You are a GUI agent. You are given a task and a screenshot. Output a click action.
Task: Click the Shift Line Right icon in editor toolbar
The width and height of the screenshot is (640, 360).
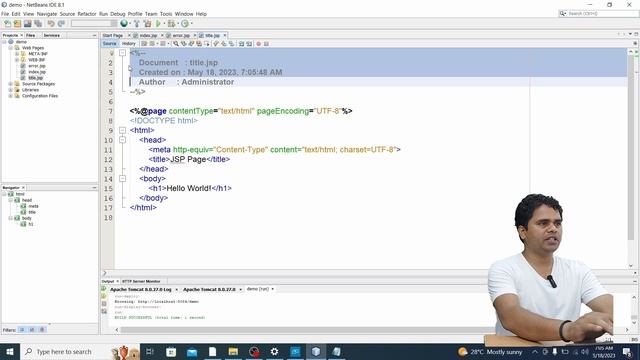(249, 44)
